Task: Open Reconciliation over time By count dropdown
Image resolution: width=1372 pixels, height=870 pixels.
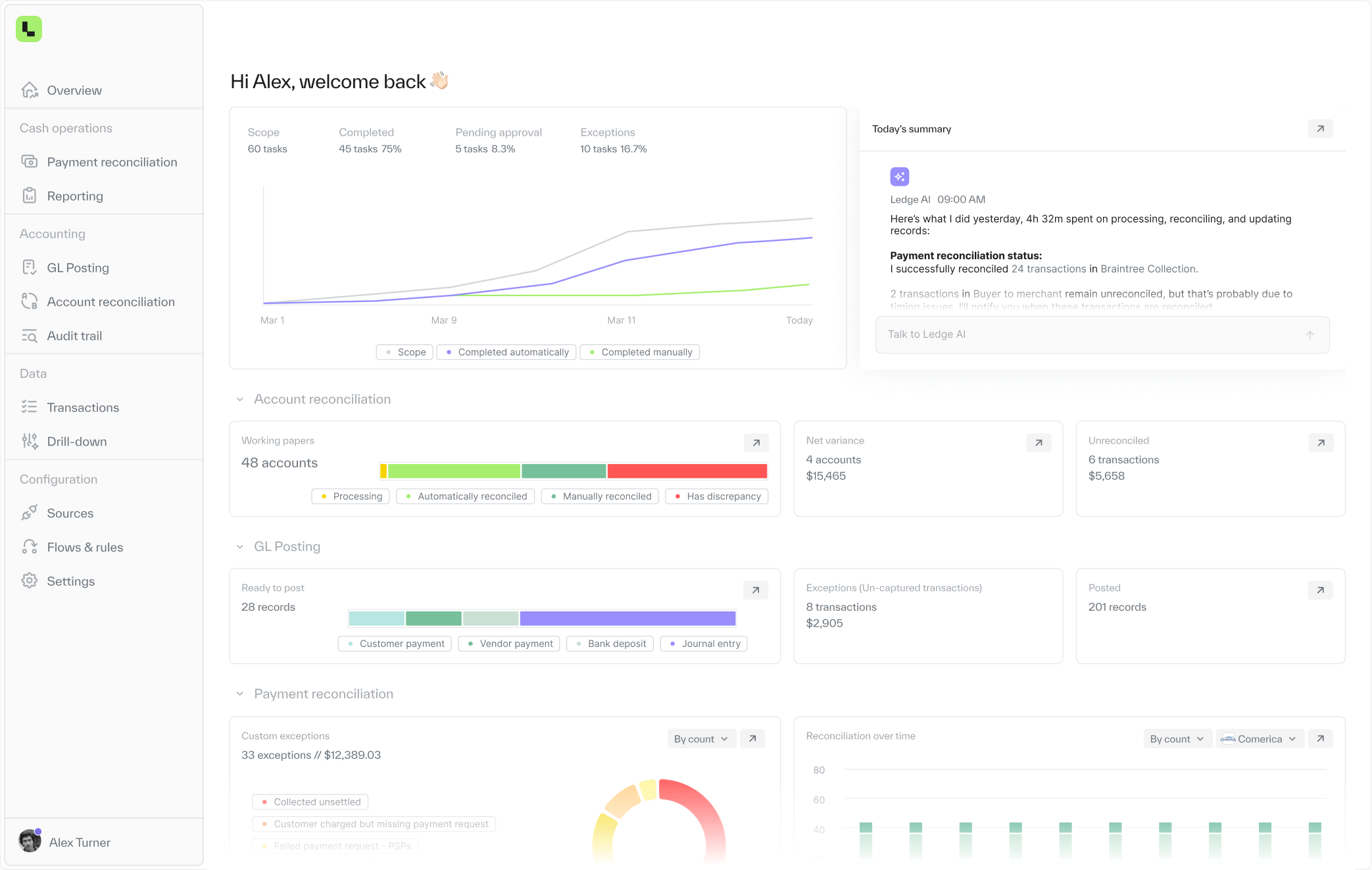Action: 1177,739
